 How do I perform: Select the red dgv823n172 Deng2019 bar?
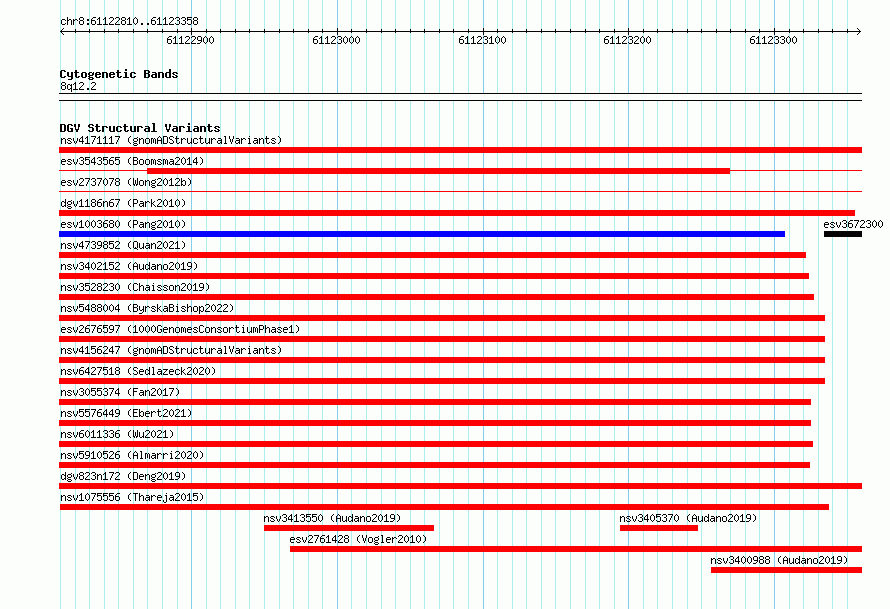tap(460, 486)
